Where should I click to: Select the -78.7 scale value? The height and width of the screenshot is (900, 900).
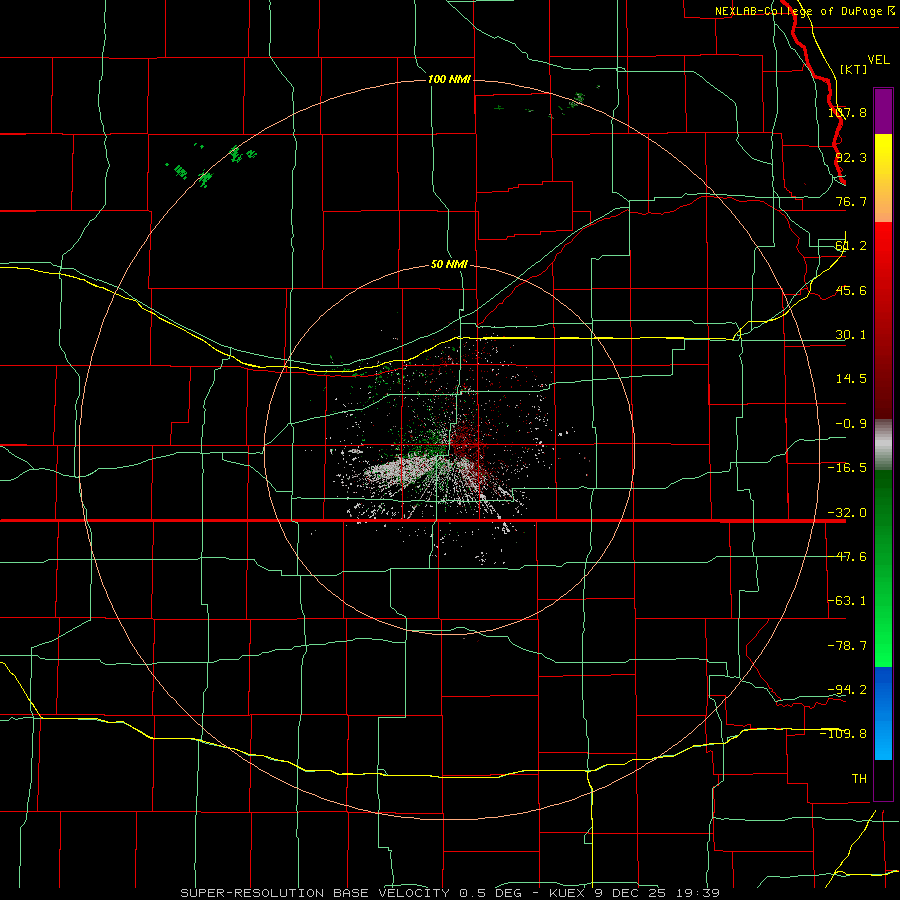click(847, 646)
